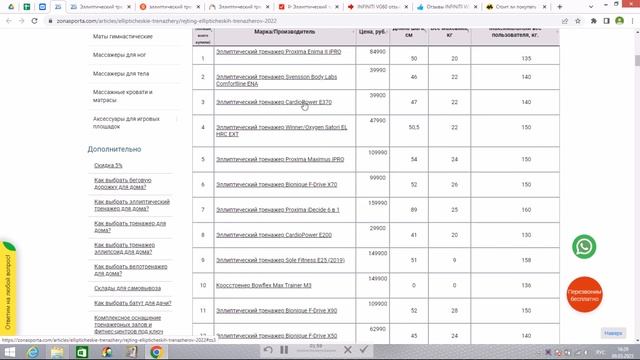Open the share page icon in address bar

pos(565,21)
